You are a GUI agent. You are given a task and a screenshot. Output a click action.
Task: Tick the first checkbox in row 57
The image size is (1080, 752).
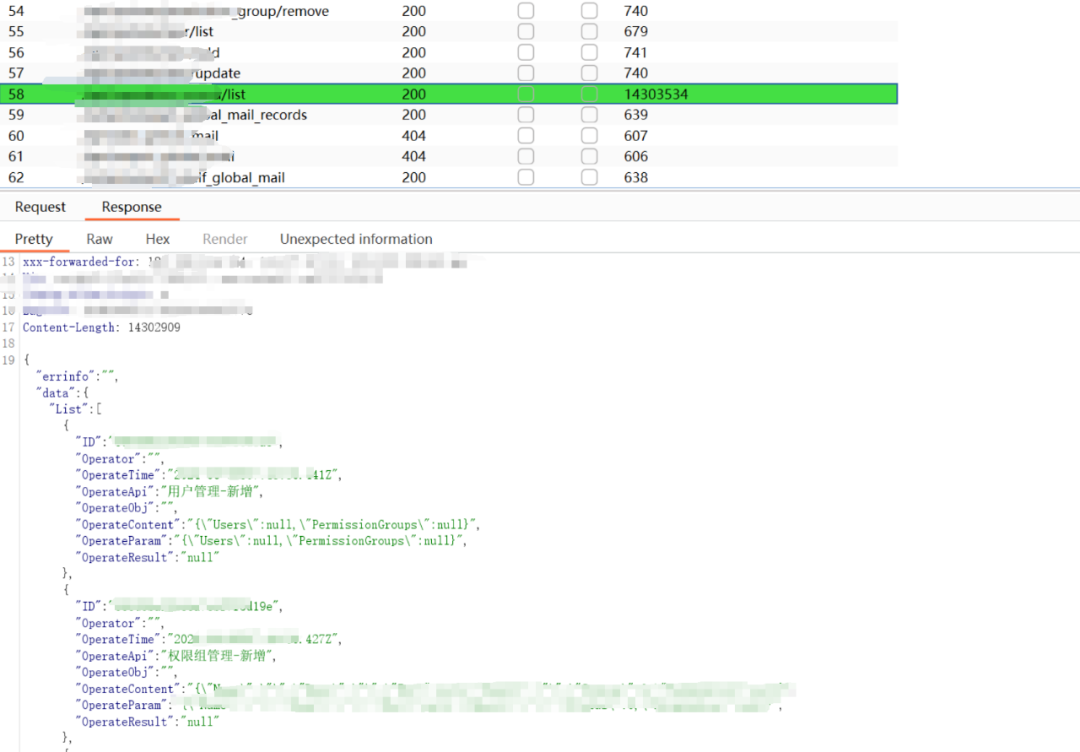click(x=526, y=73)
